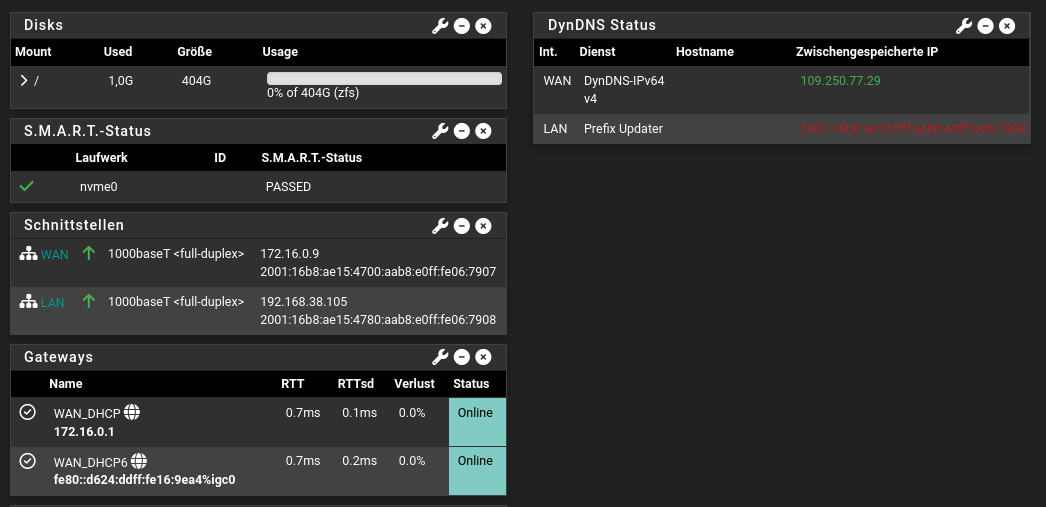Image resolution: width=1046 pixels, height=507 pixels.
Task: Configure Schnittstellen widget via wrench icon
Action: (440, 226)
